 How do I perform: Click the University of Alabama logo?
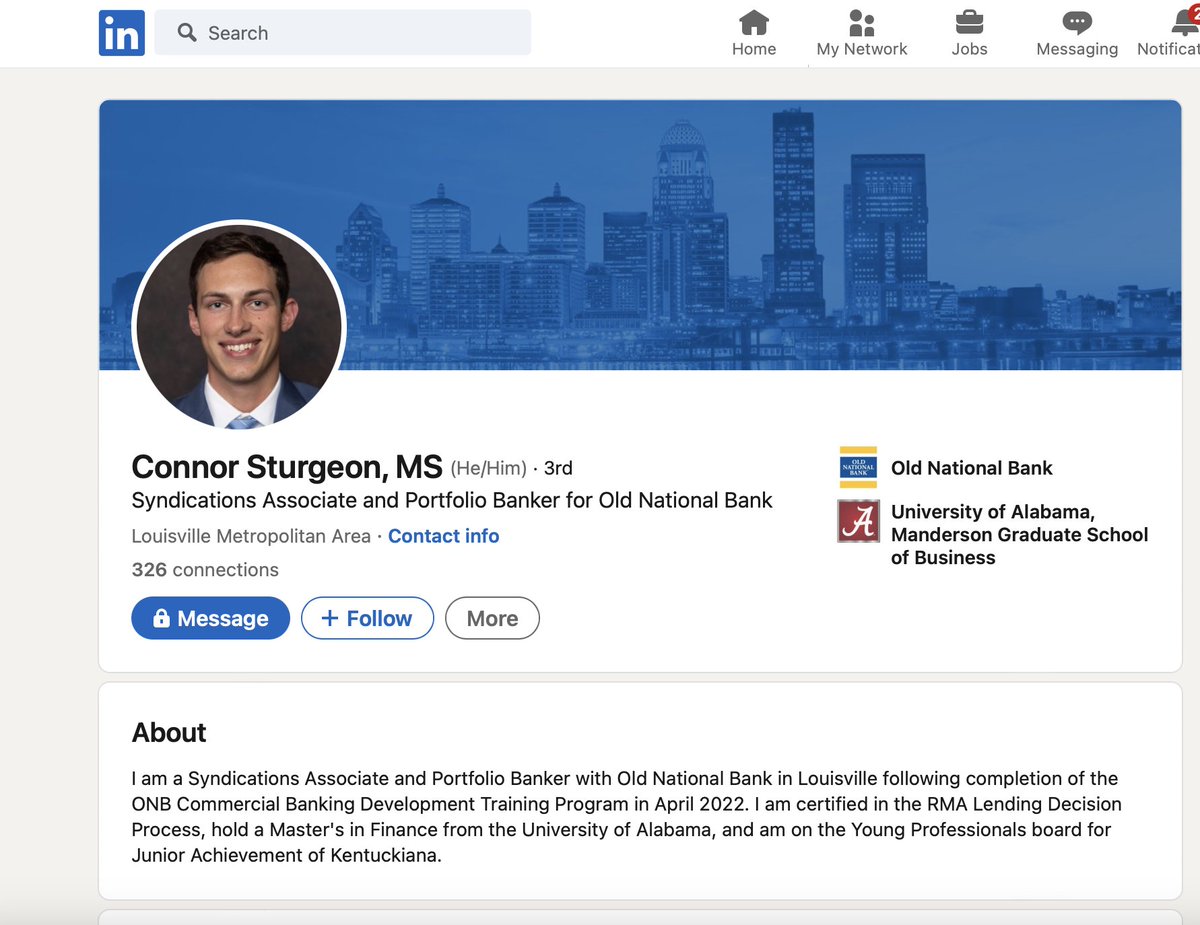[858, 521]
